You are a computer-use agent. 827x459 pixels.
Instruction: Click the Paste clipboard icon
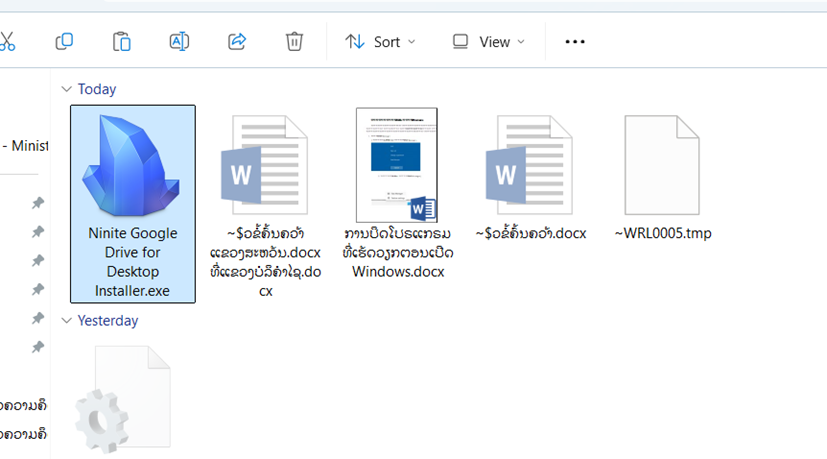[x=121, y=41]
